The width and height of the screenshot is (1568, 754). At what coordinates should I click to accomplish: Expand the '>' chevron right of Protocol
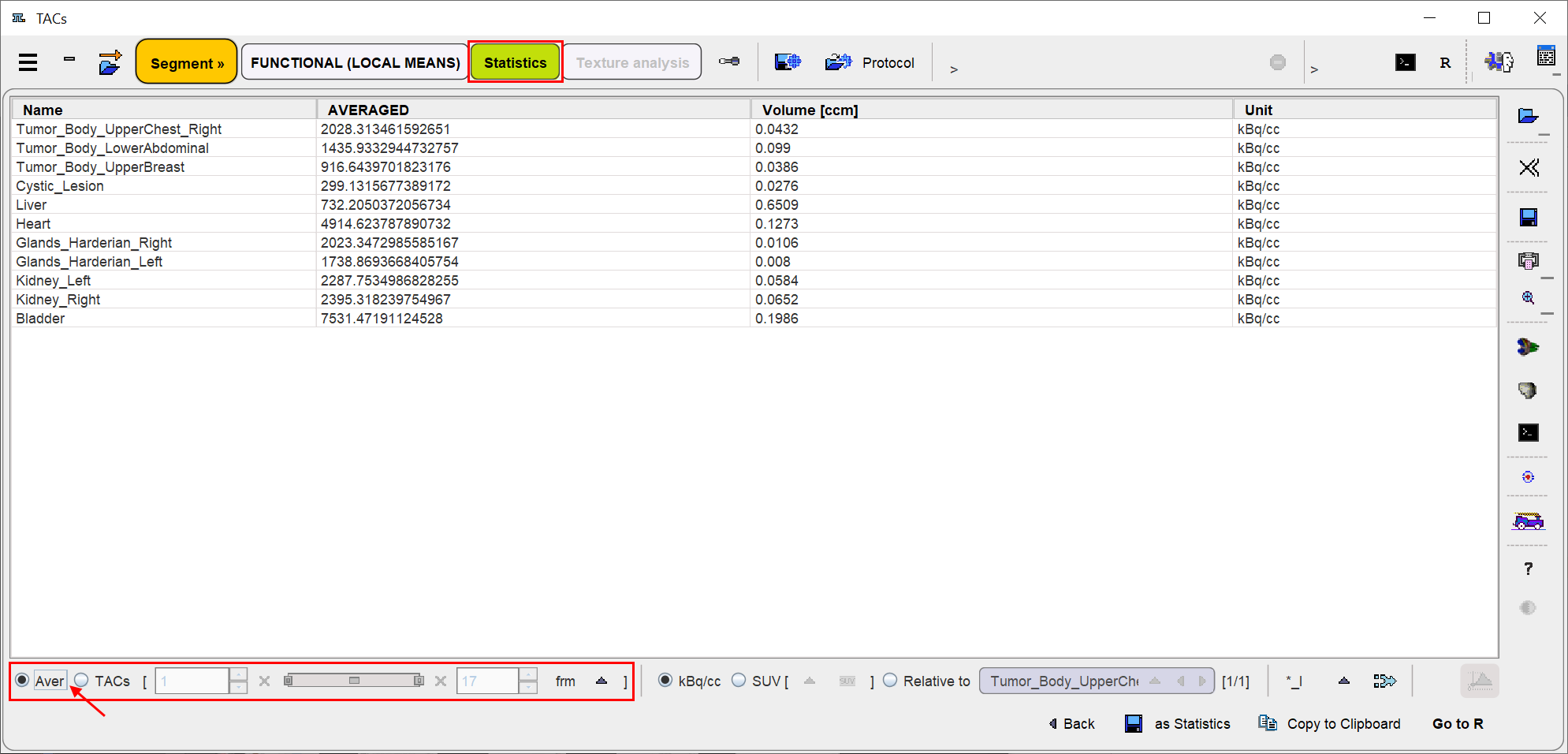[954, 69]
